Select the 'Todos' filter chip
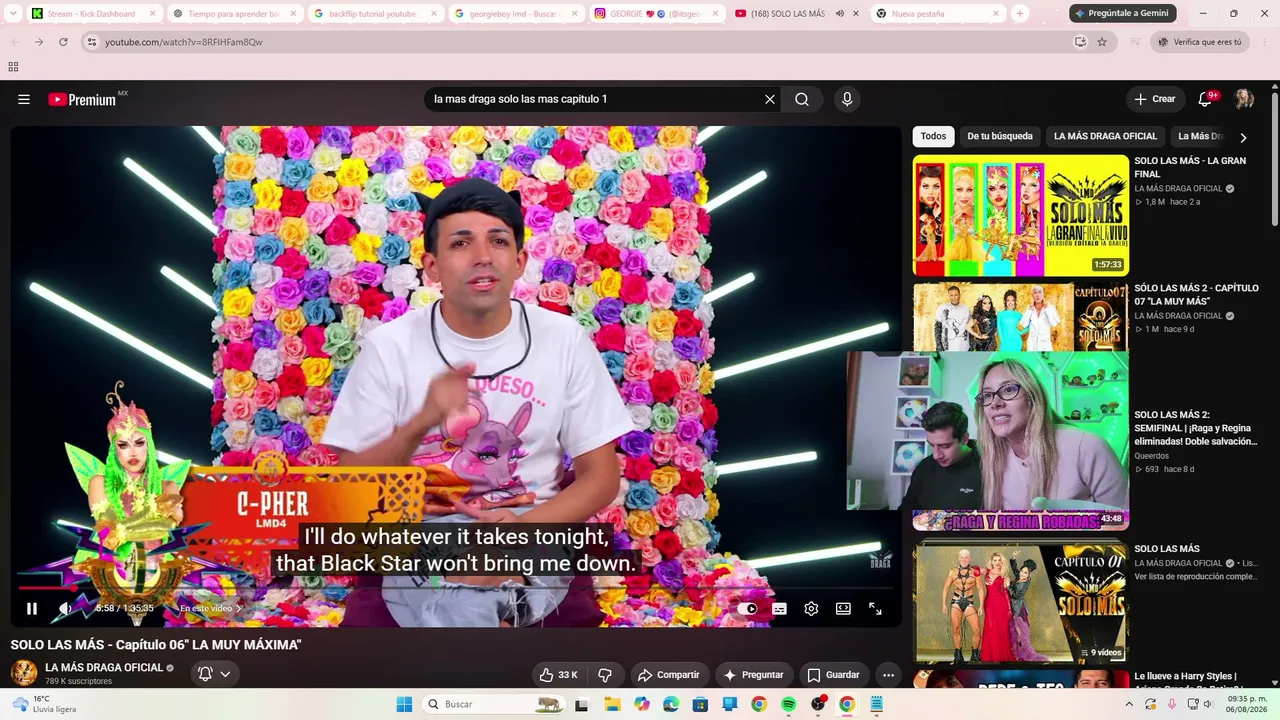This screenshot has width=1280, height=720. pyautogui.click(x=933, y=136)
